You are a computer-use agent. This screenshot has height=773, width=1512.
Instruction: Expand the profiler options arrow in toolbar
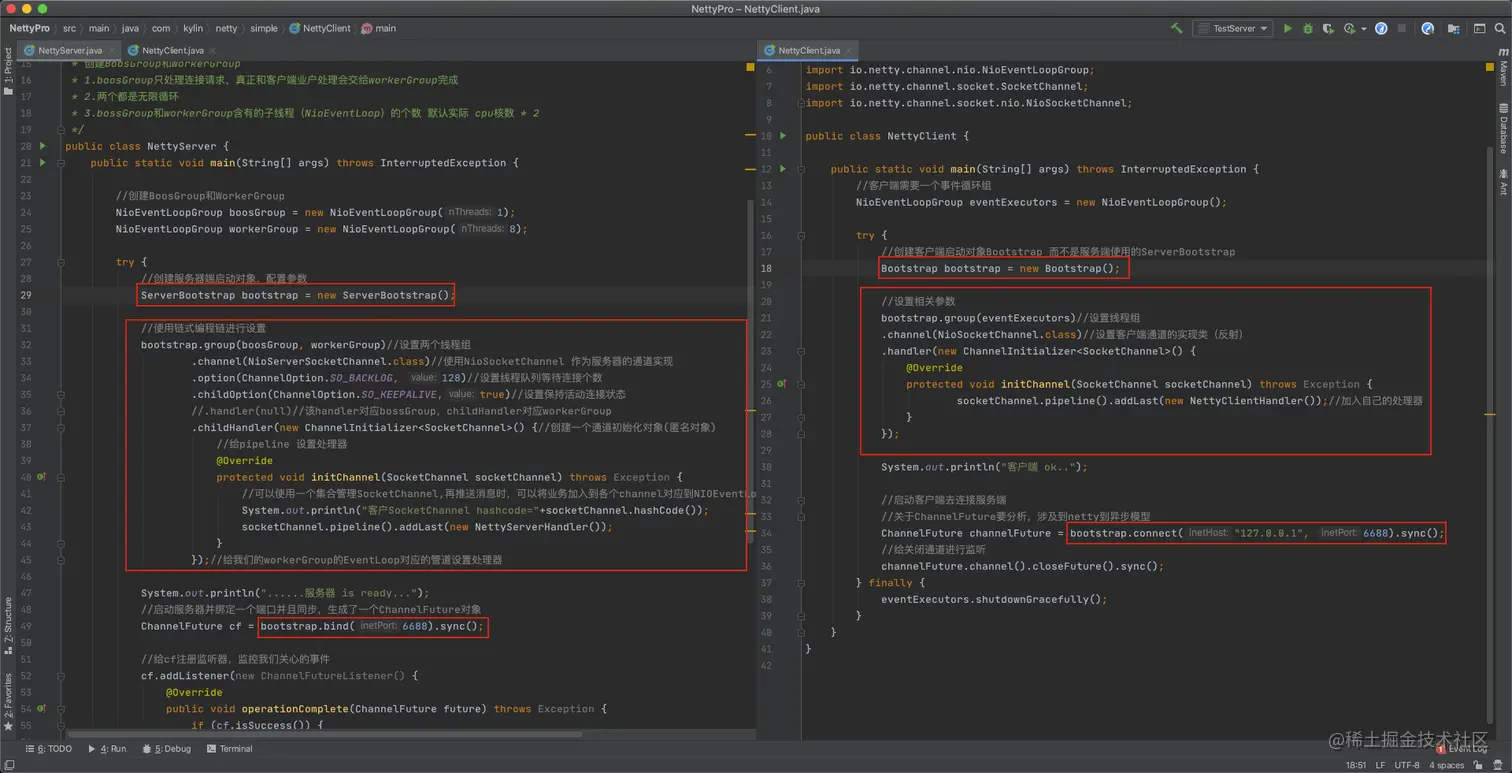coord(1363,29)
